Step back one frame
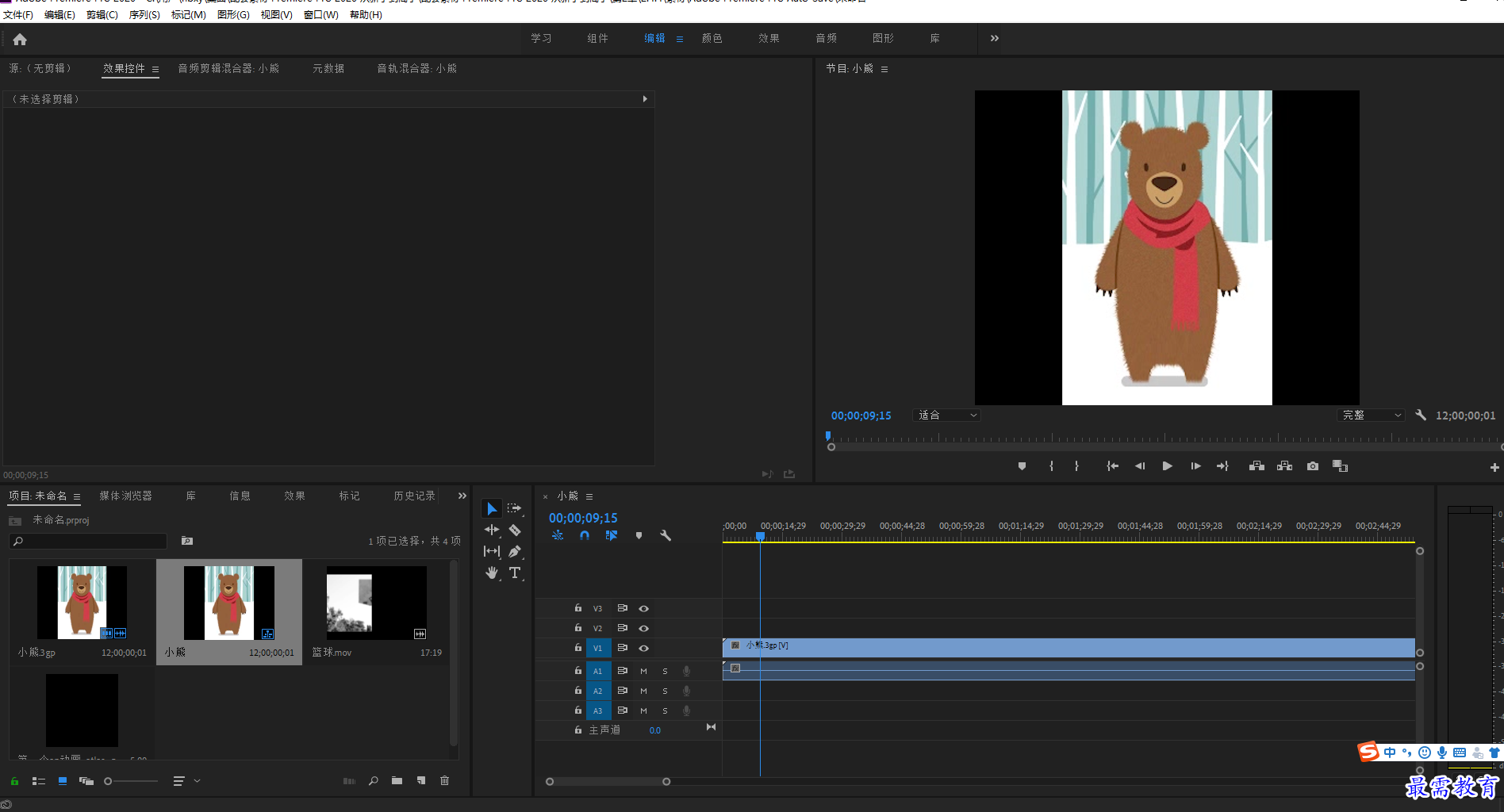 [1140, 466]
